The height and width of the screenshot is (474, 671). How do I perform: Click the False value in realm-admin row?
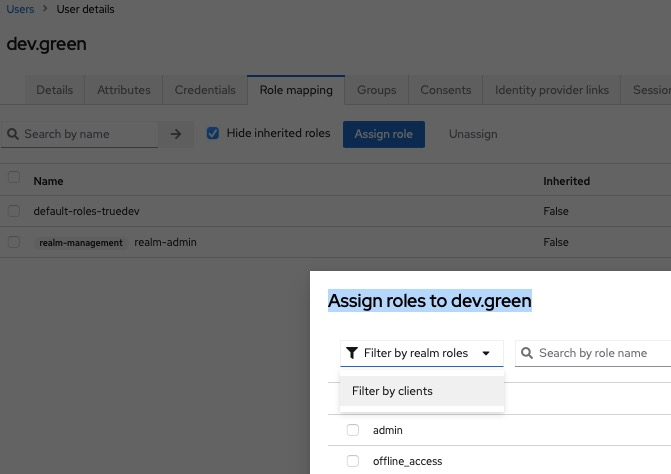[x=556, y=242]
